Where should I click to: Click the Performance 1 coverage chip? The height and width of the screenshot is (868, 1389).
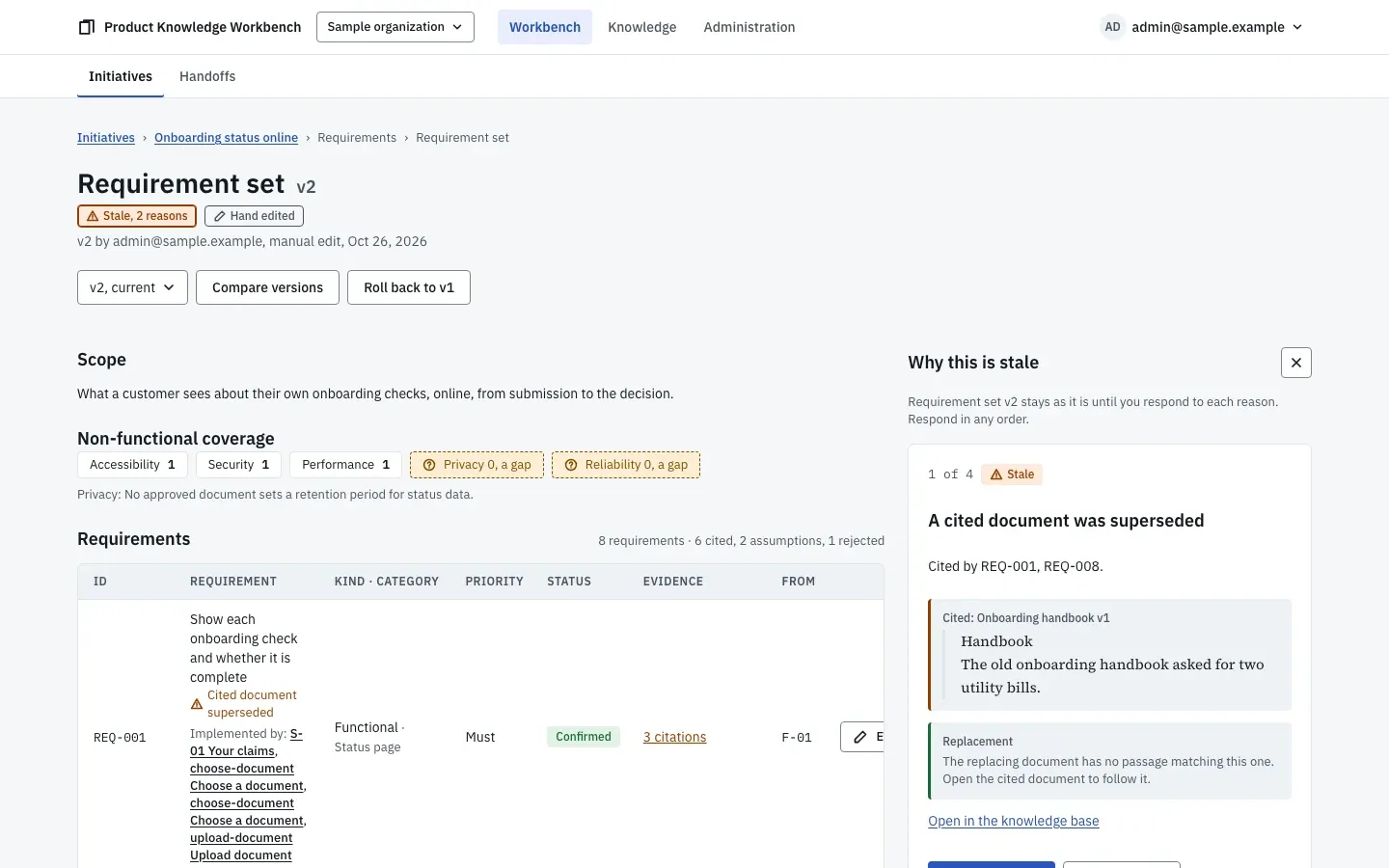(345, 465)
